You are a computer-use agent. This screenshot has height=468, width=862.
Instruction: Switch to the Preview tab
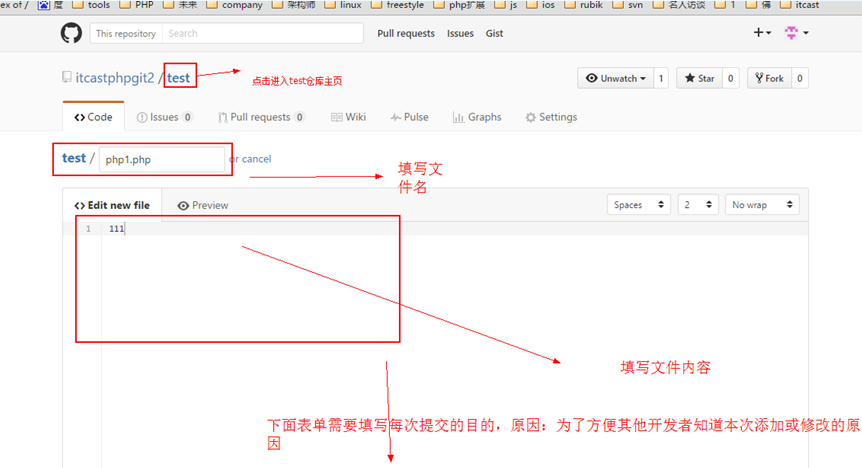pyautogui.click(x=203, y=205)
